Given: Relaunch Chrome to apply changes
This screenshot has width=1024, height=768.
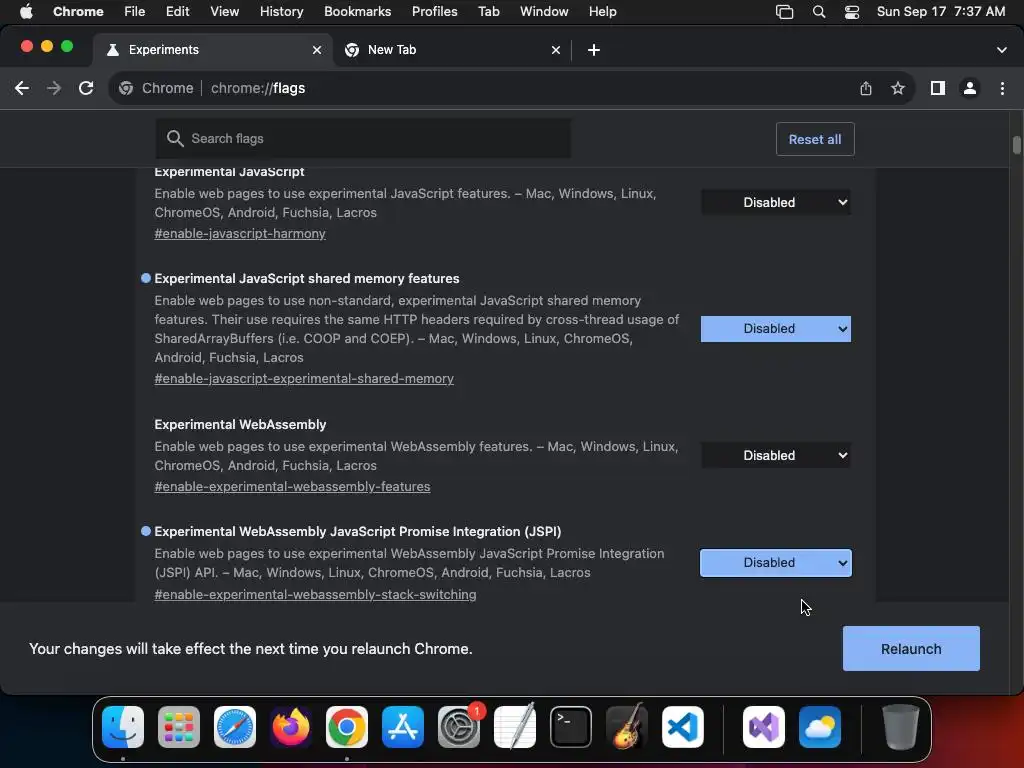Looking at the screenshot, I should (x=911, y=648).
